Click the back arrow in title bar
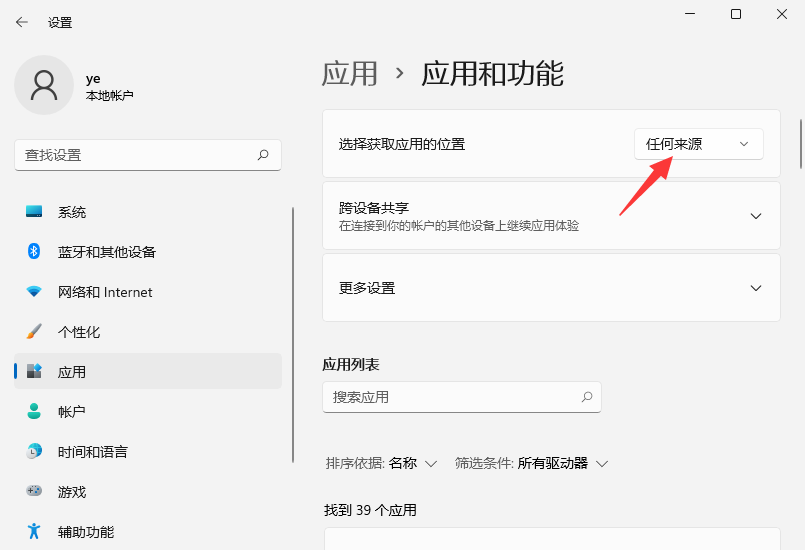Viewport: 805px width, 550px height. pyautogui.click(x=21, y=22)
